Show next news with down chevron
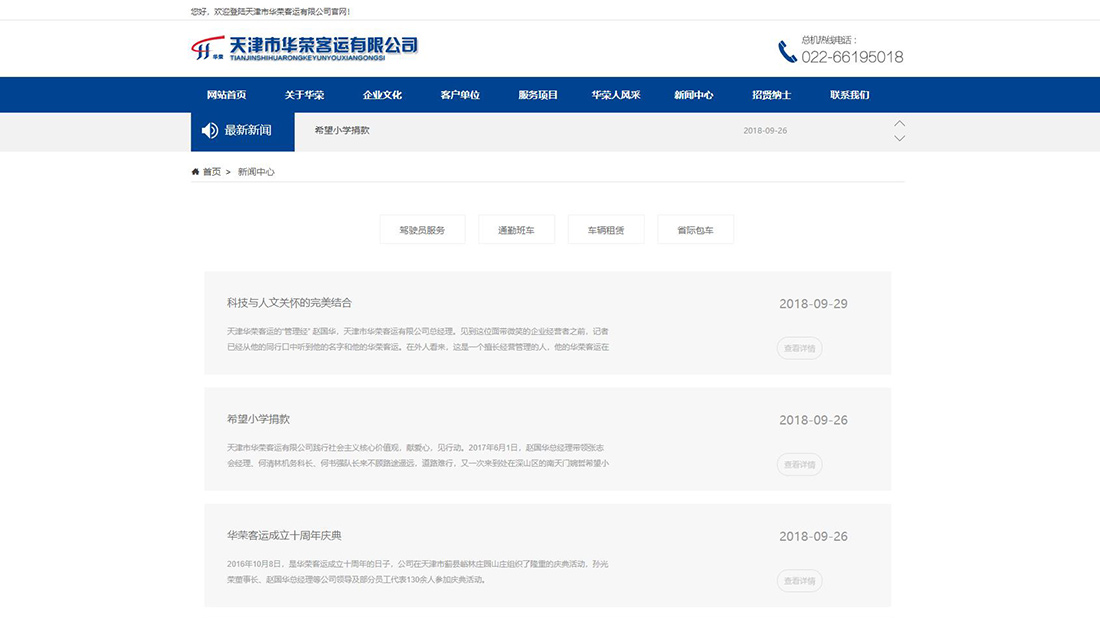This screenshot has height=618, width=1100. pyautogui.click(x=899, y=139)
